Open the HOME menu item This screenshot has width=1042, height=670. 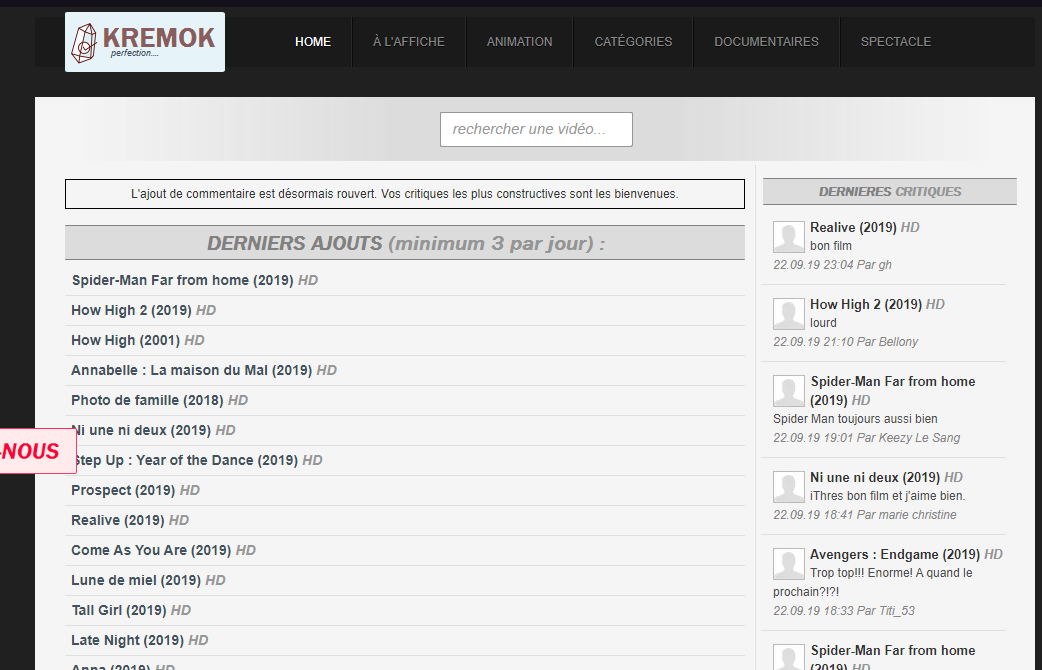(x=313, y=42)
